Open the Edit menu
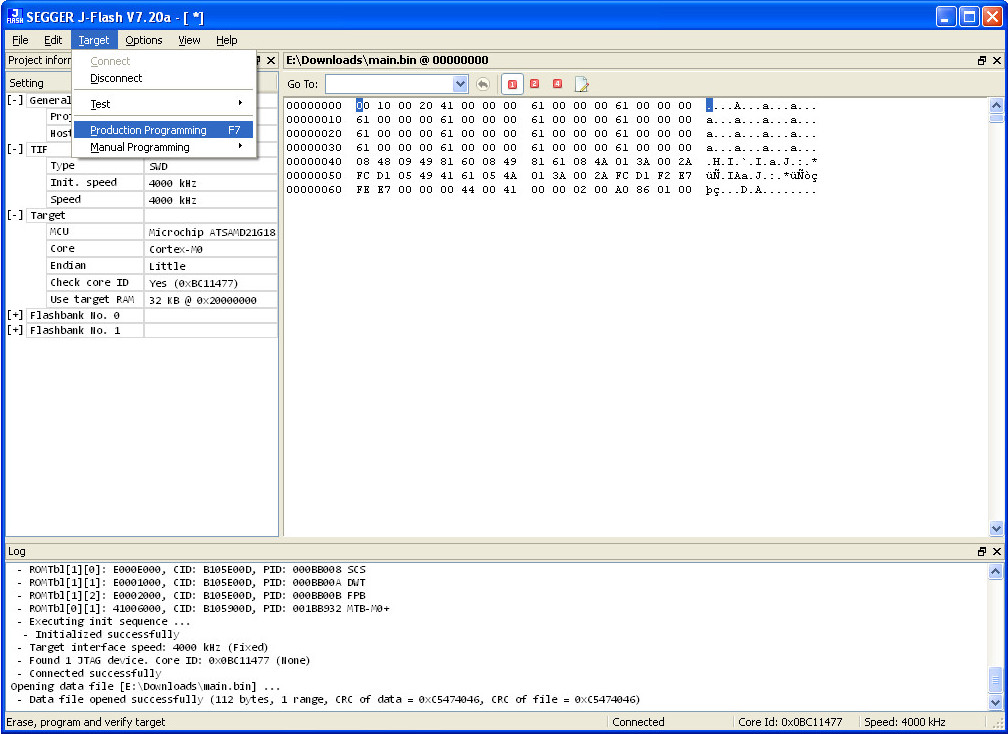Viewport: 1008px width, 734px height. click(53, 40)
